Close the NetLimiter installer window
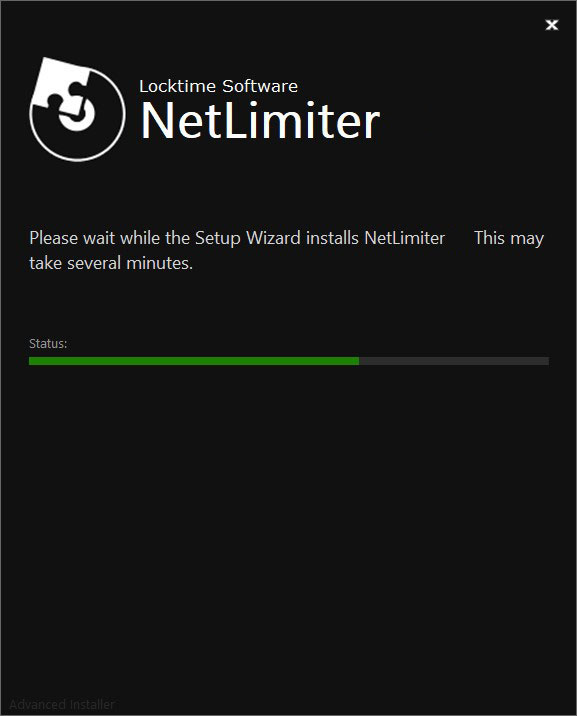 (551, 25)
